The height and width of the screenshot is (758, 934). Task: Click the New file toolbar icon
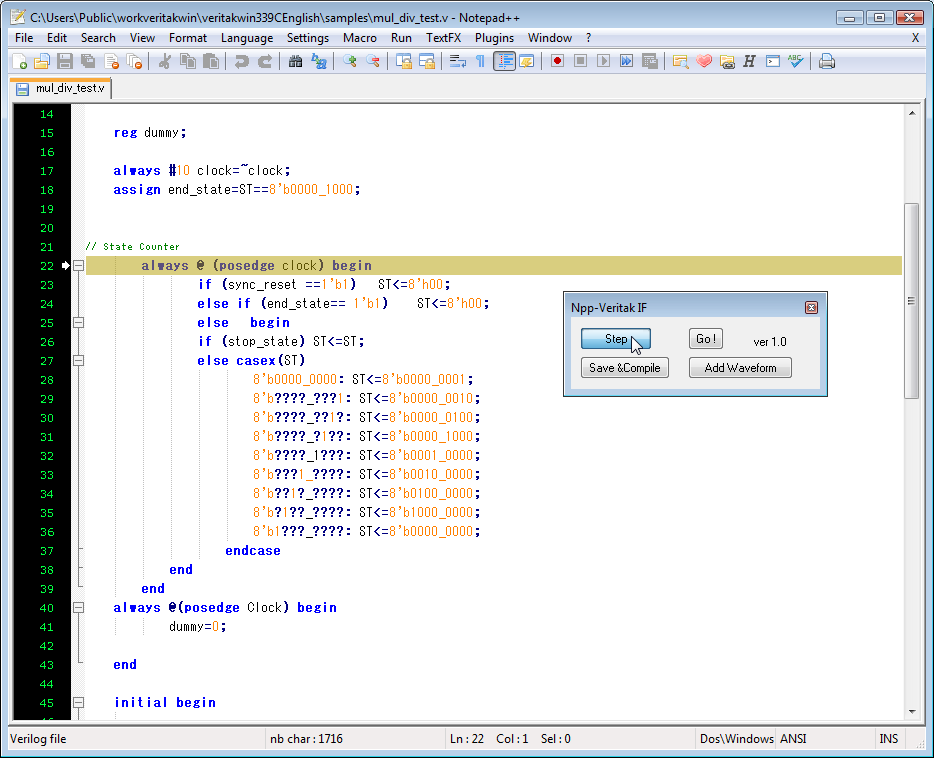coord(19,61)
